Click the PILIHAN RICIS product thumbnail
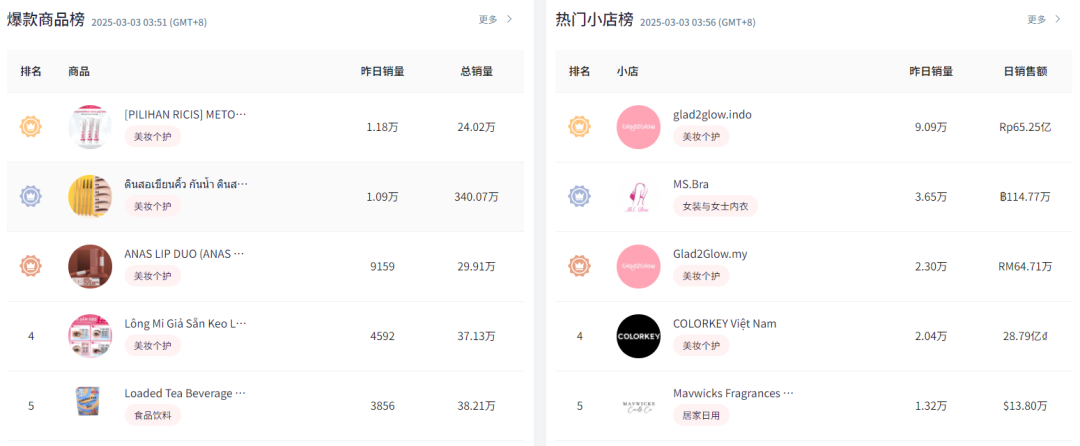This screenshot has height=446, width=1080. (x=90, y=127)
